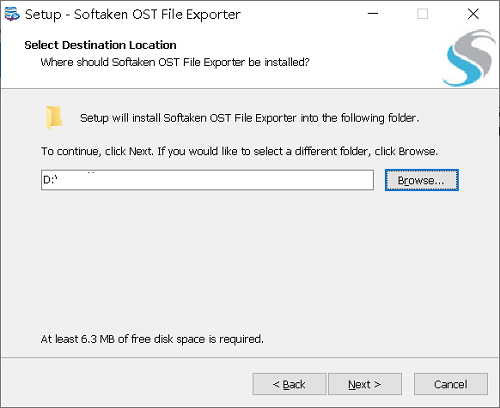
Task: Open the Browse folder dialog
Action: point(422,180)
